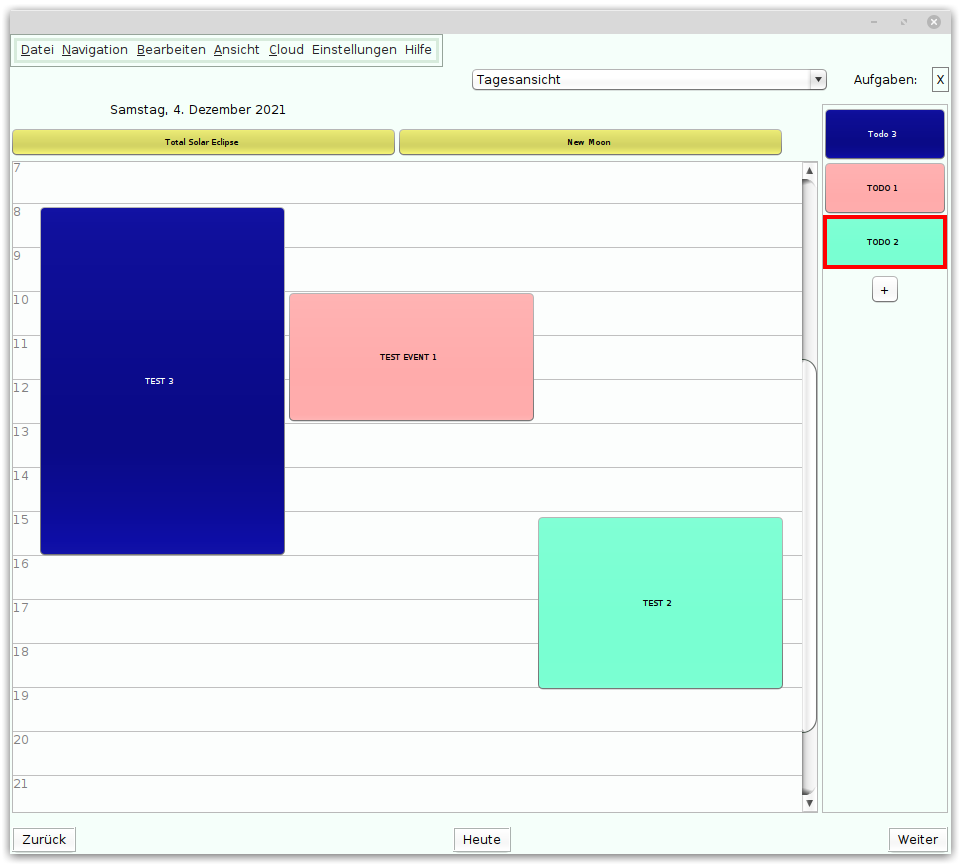
Task: Select the pink TEST EVENT 1 appointment
Action: [411, 357]
